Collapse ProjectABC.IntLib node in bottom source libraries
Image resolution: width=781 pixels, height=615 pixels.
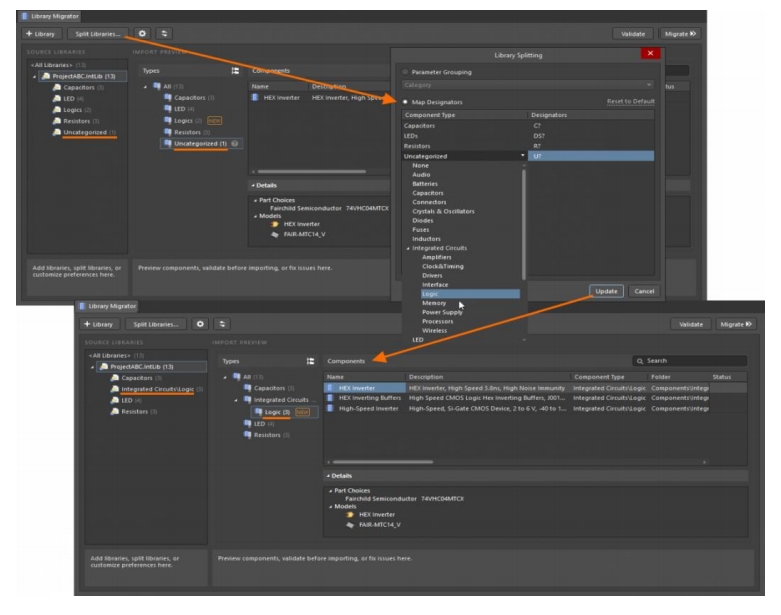tap(92, 367)
